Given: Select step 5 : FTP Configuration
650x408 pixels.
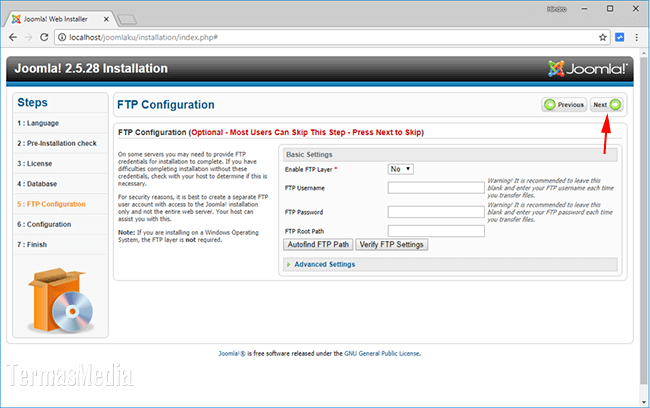Looking at the screenshot, I should [51, 204].
